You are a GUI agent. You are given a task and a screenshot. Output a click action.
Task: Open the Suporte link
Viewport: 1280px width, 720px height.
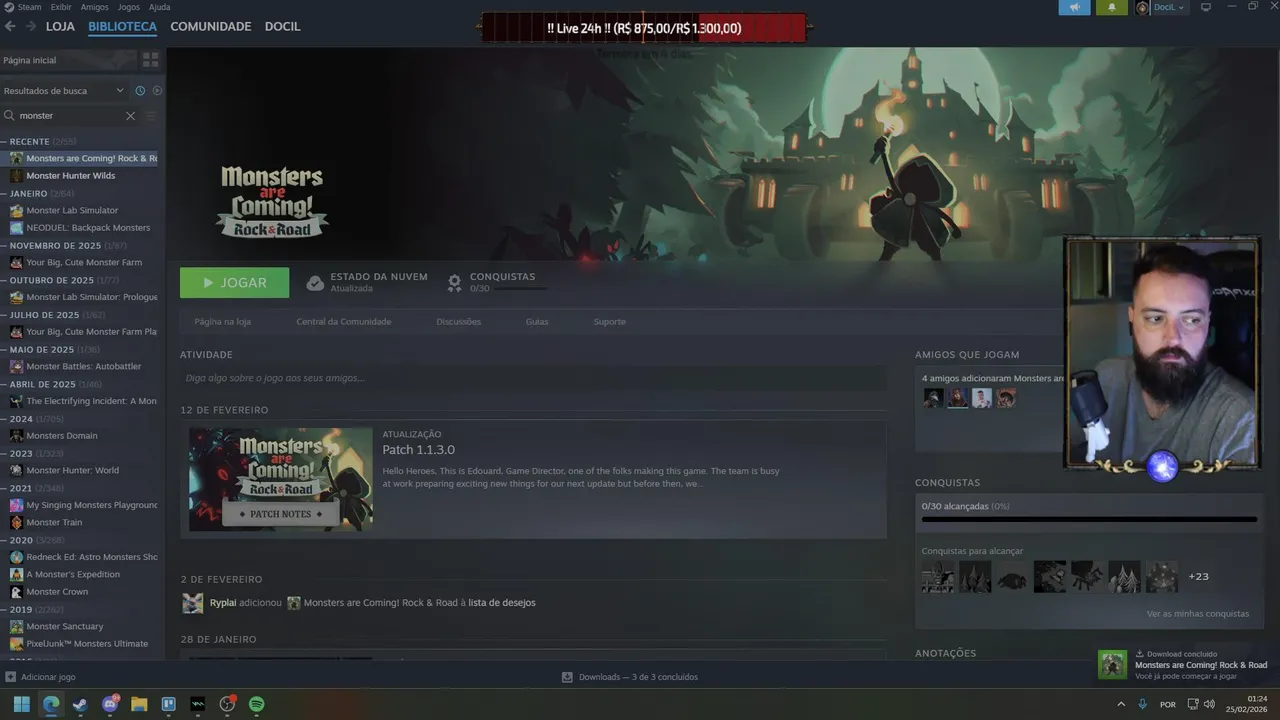point(610,322)
